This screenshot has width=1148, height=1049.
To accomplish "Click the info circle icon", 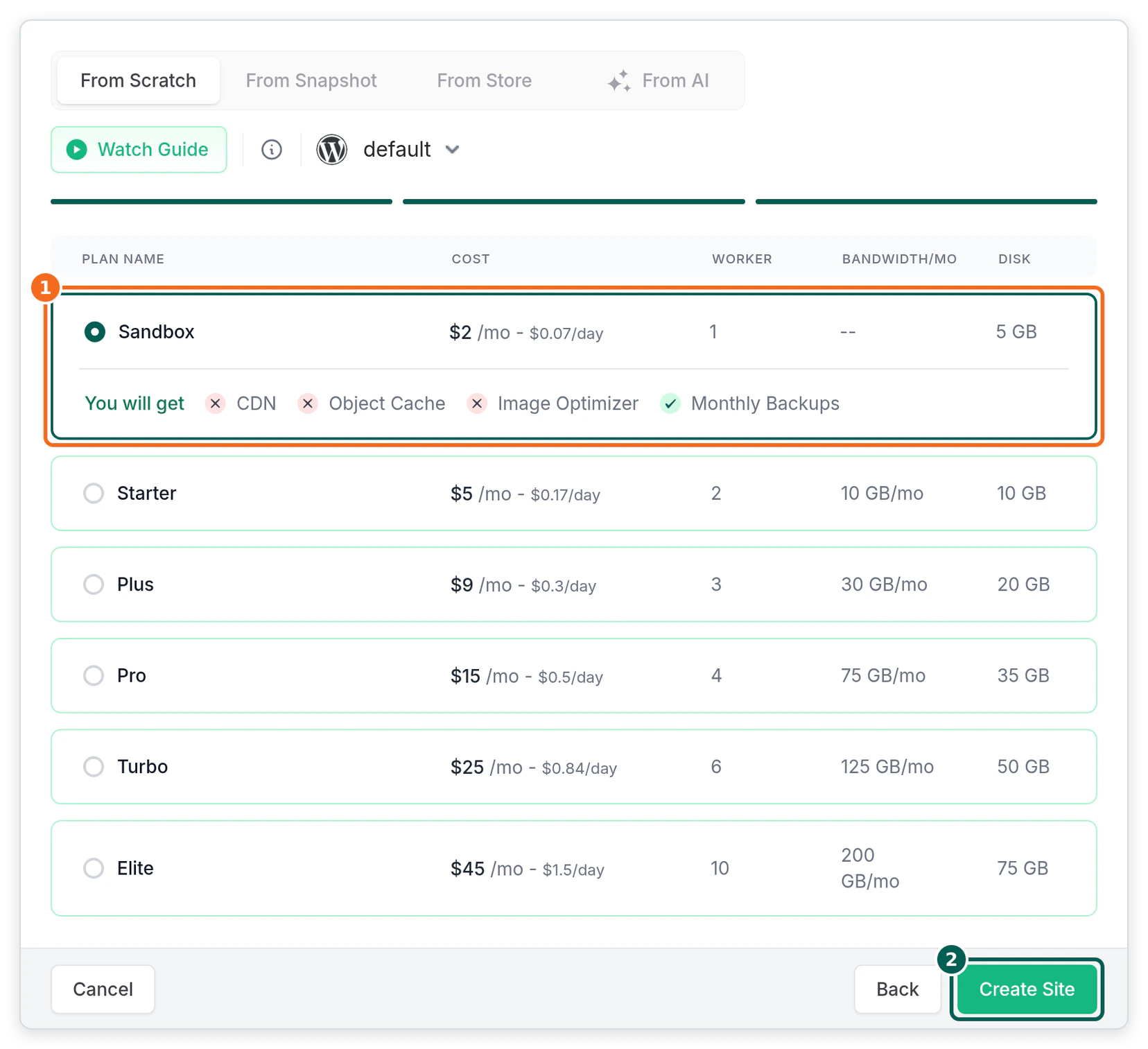I will [x=272, y=150].
